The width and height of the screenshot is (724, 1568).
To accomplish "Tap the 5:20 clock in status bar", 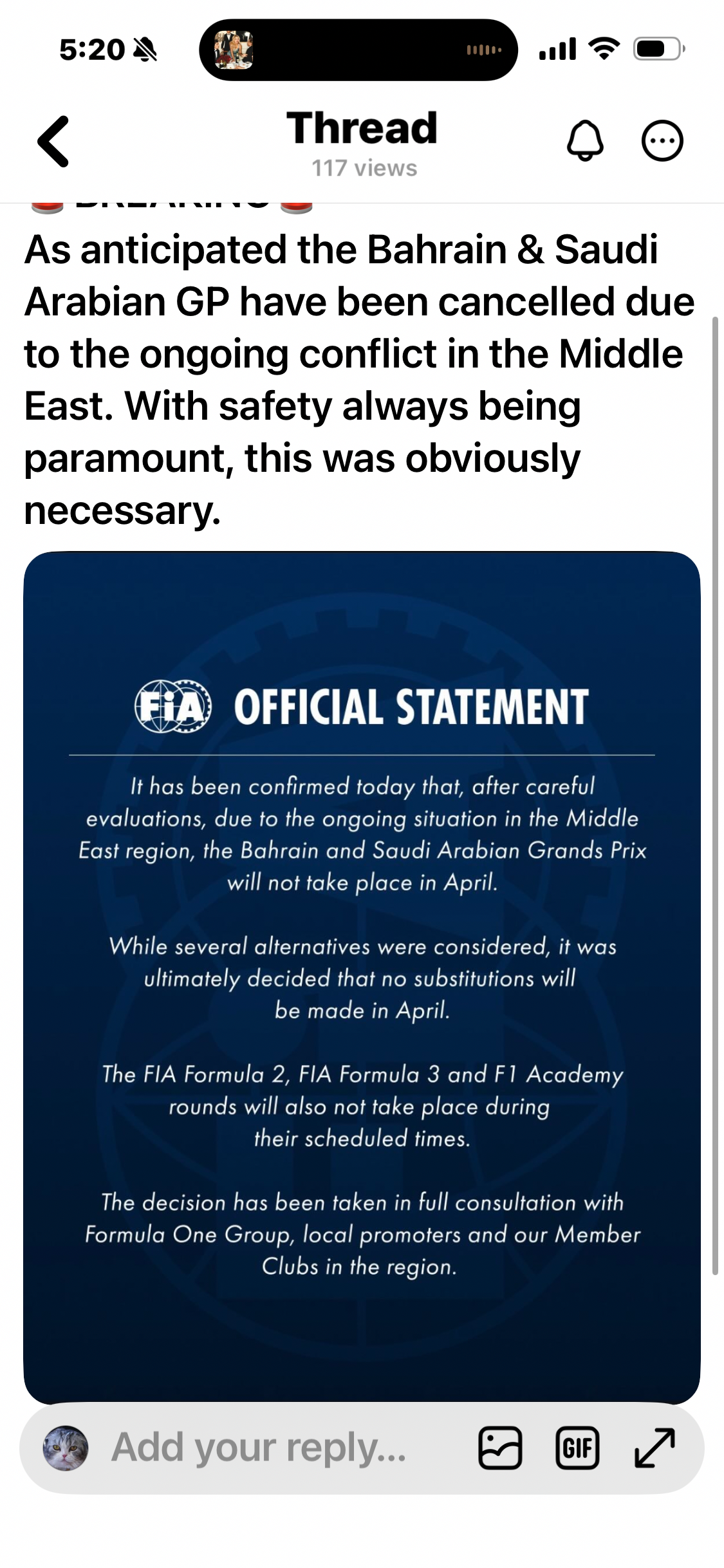I will point(92,50).
